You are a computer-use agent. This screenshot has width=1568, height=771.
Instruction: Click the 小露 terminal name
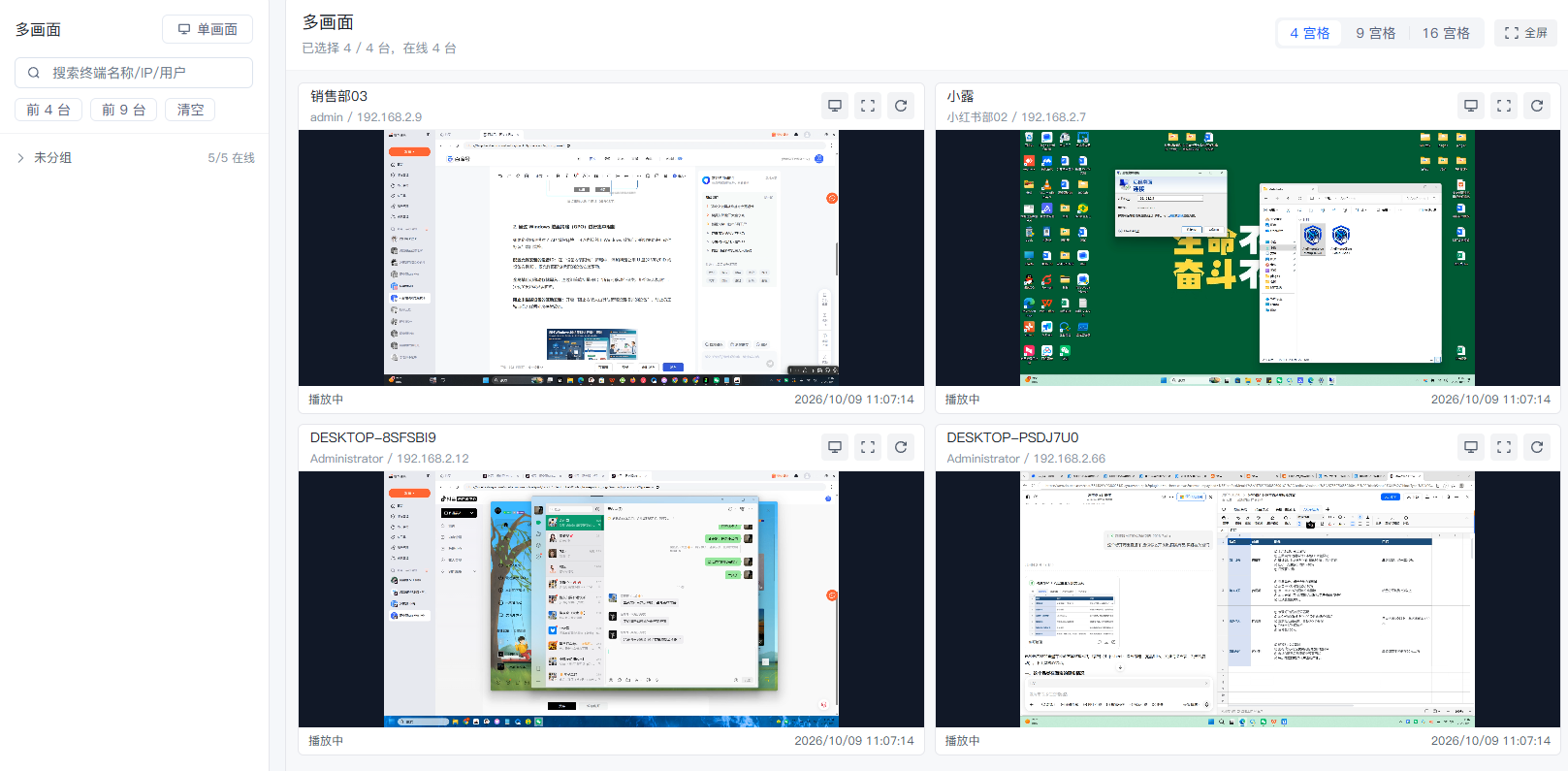(x=960, y=96)
